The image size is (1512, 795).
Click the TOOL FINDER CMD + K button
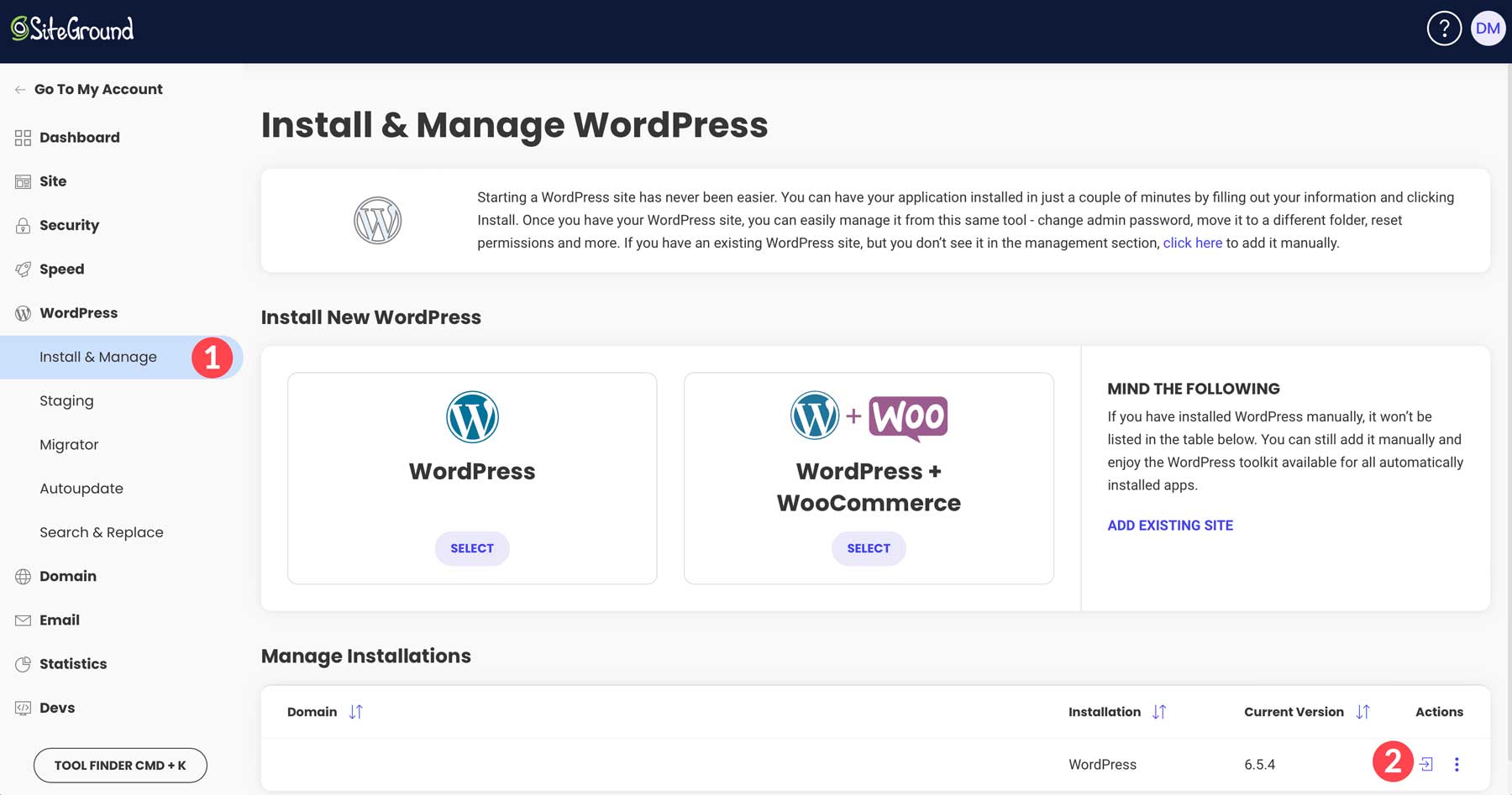tap(119, 765)
